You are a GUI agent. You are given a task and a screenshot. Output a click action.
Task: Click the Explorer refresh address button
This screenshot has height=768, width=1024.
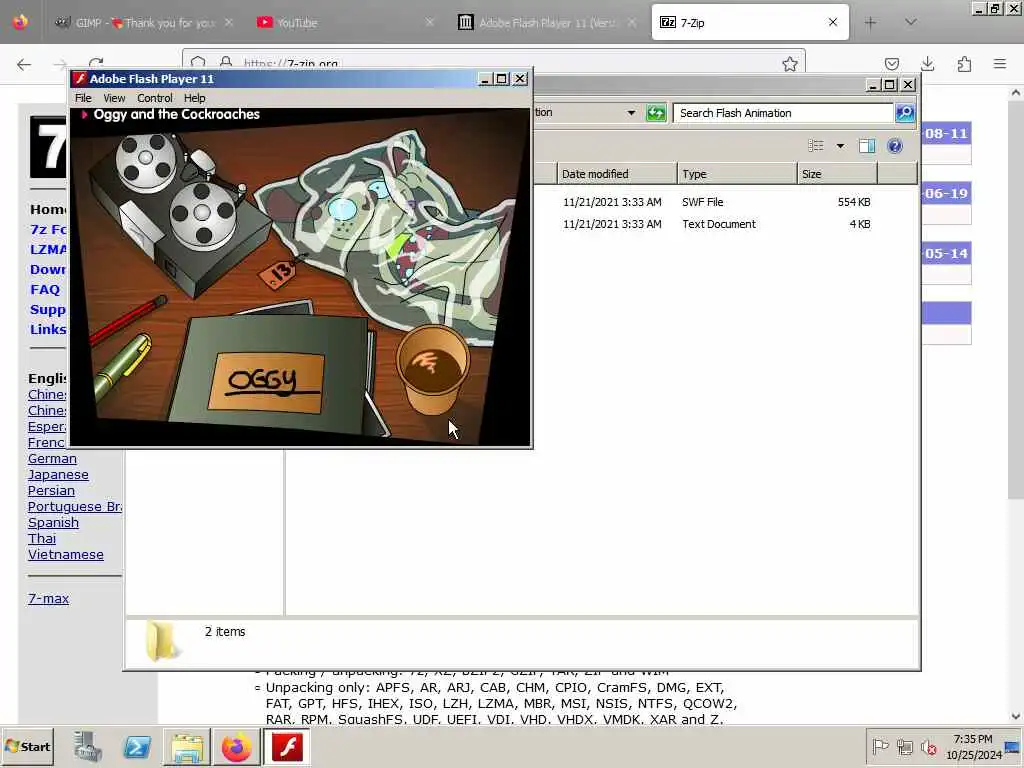click(656, 113)
